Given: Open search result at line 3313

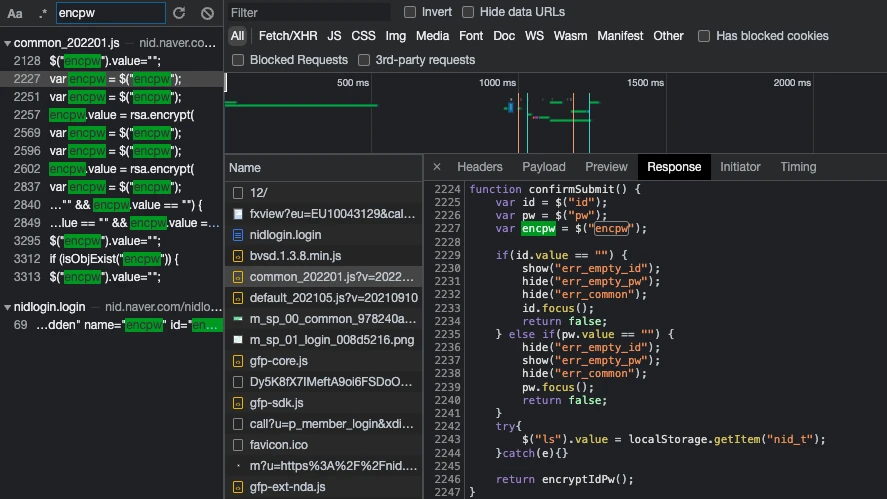Looking at the screenshot, I should pos(112,277).
